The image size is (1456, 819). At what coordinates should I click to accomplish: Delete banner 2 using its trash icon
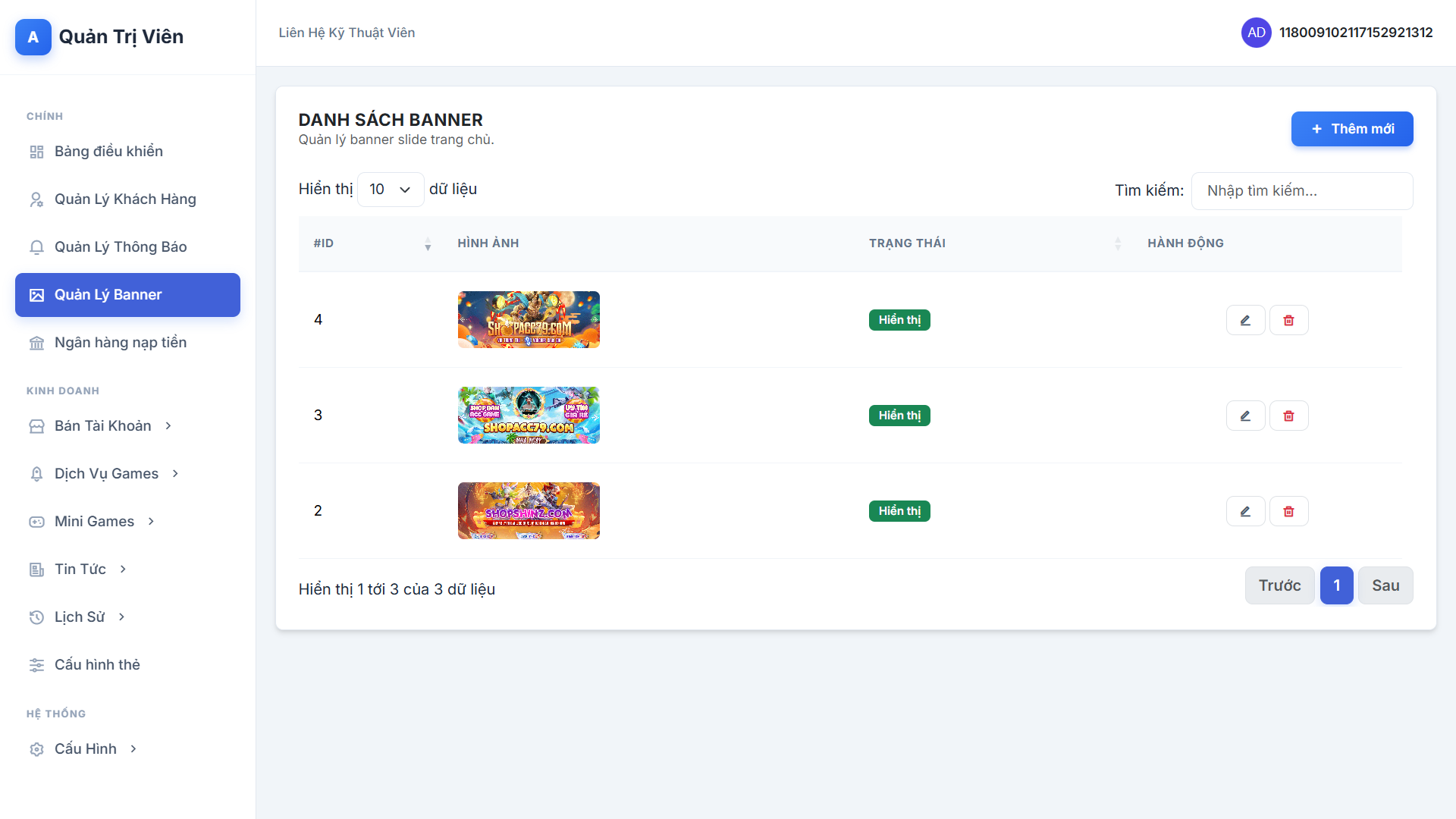click(1288, 511)
